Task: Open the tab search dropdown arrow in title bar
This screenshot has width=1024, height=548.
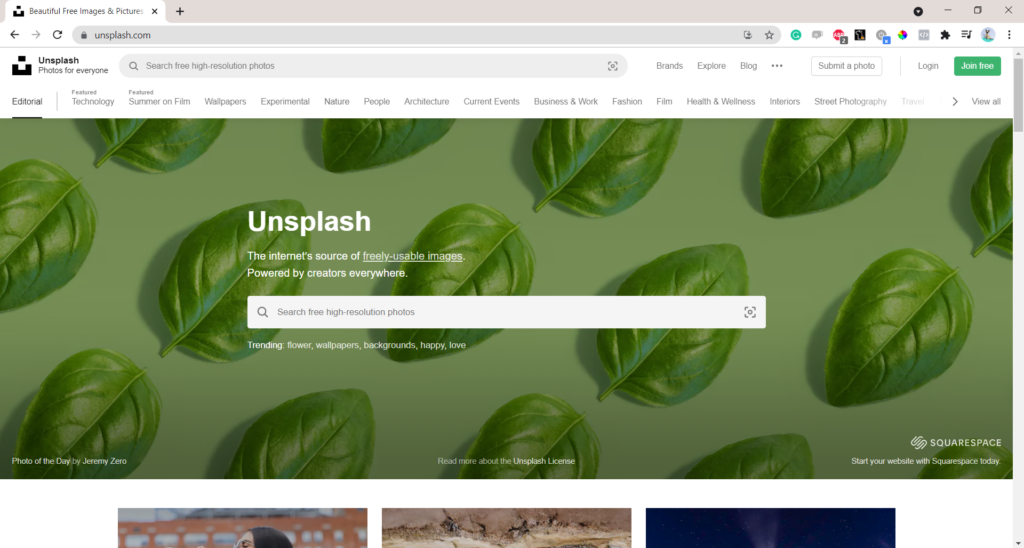Action: 918,11
